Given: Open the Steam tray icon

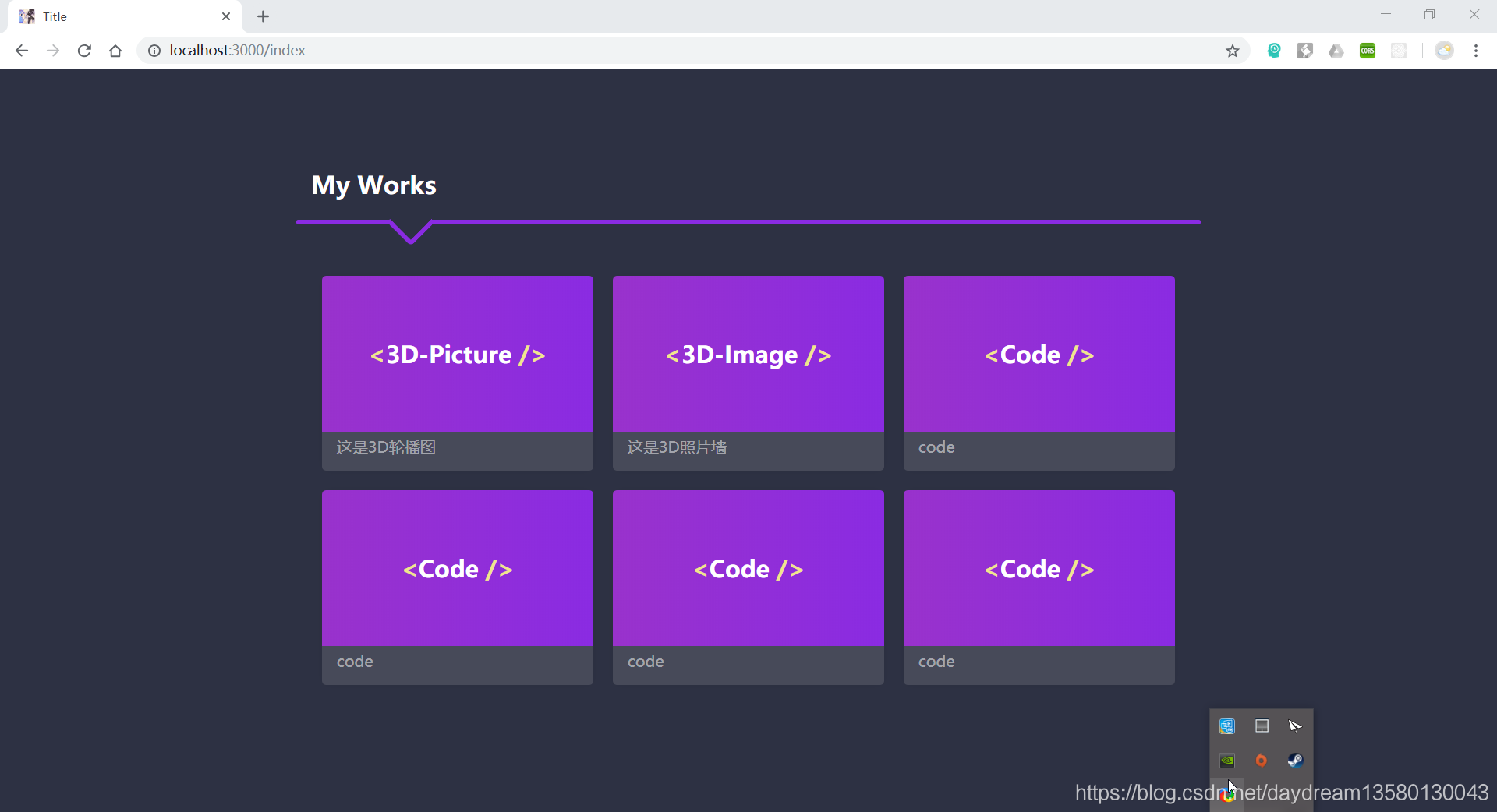Looking at the screenshot, I should click(1295, 761).
